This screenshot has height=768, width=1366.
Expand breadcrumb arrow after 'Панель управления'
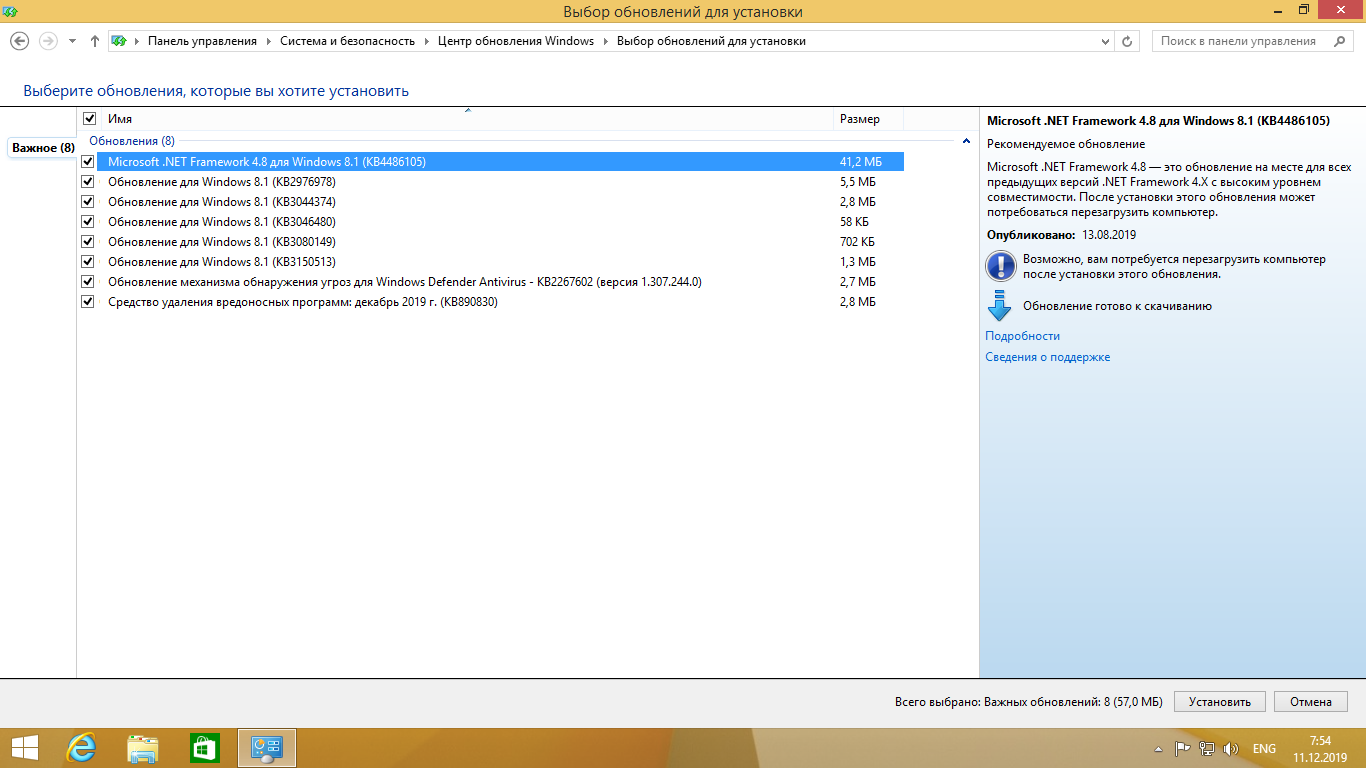[268, 42]
